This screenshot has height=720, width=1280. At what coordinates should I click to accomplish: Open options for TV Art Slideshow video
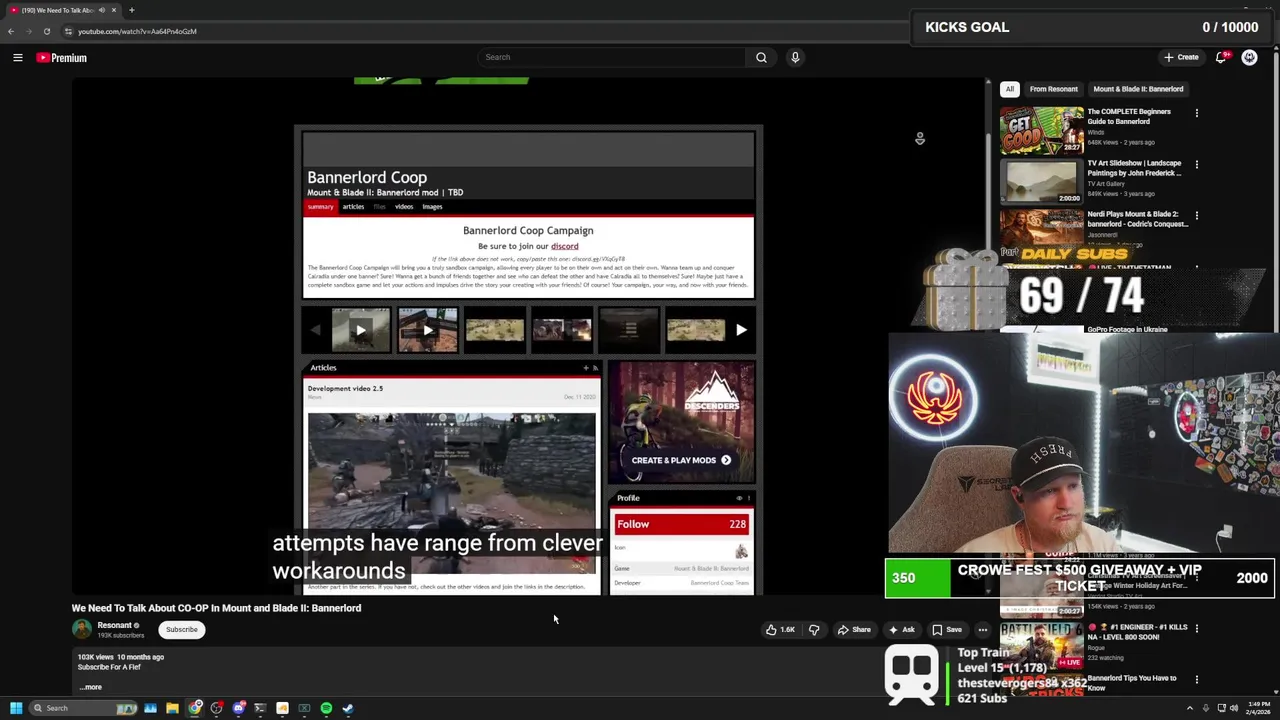(1196, 164)
